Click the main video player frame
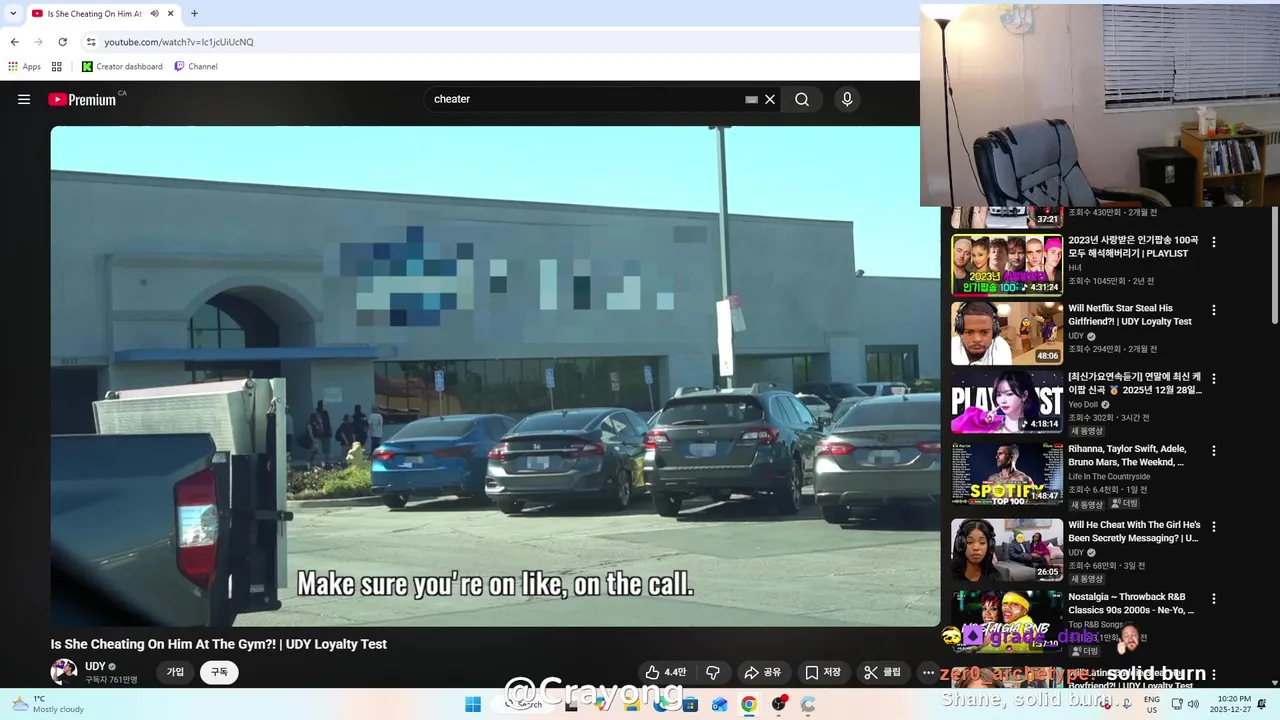This screenshot has height=720, width=1280. pyautogui.click(x=495, y=376)
